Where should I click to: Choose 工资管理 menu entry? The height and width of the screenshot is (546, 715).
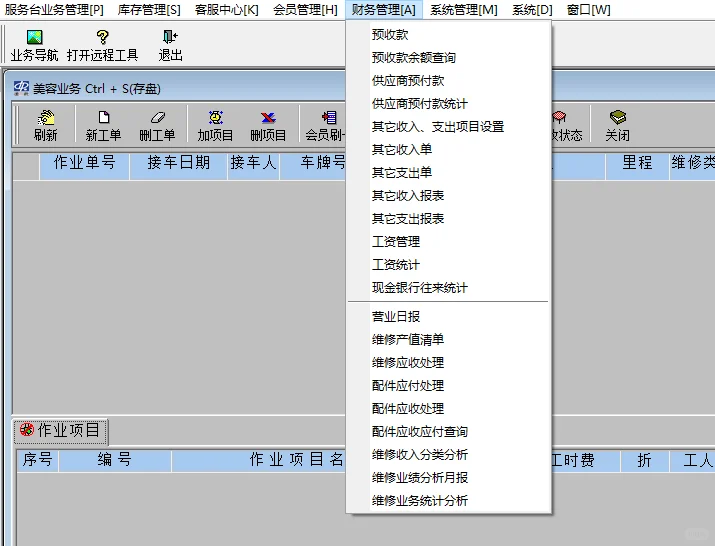coord(449,242)
